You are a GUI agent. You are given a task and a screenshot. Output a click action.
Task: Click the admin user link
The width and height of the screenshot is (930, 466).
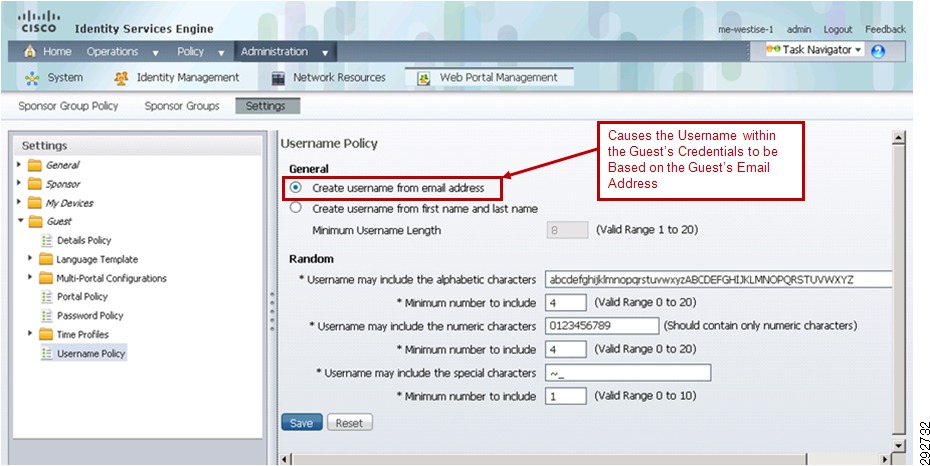click(x=799, y=29)
